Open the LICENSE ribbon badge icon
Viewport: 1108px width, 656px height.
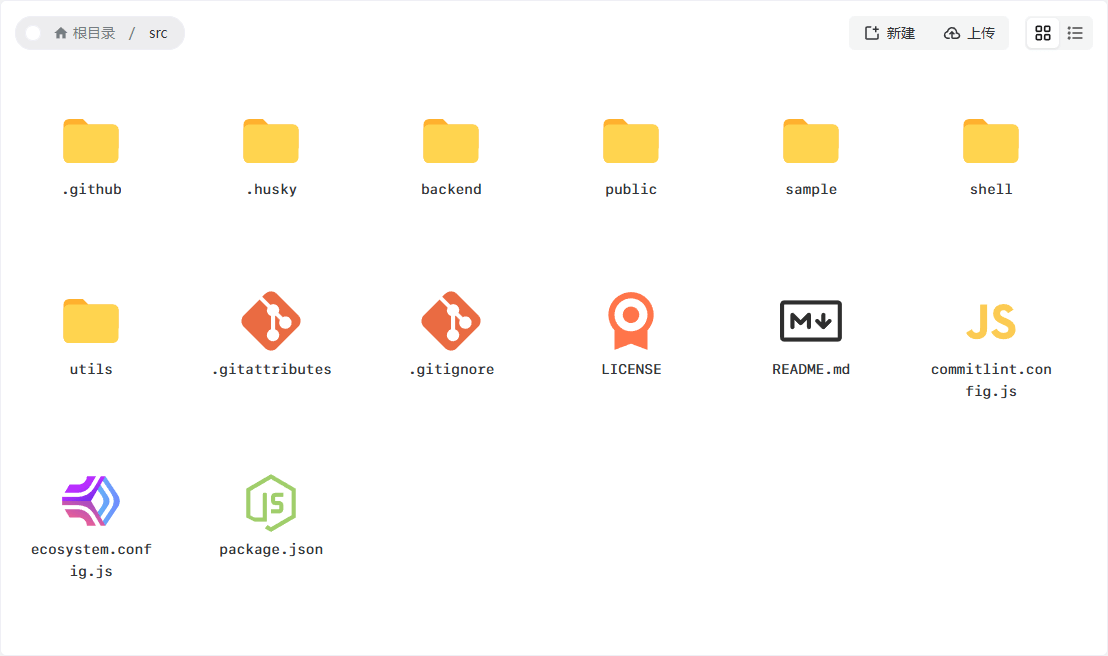631,321
